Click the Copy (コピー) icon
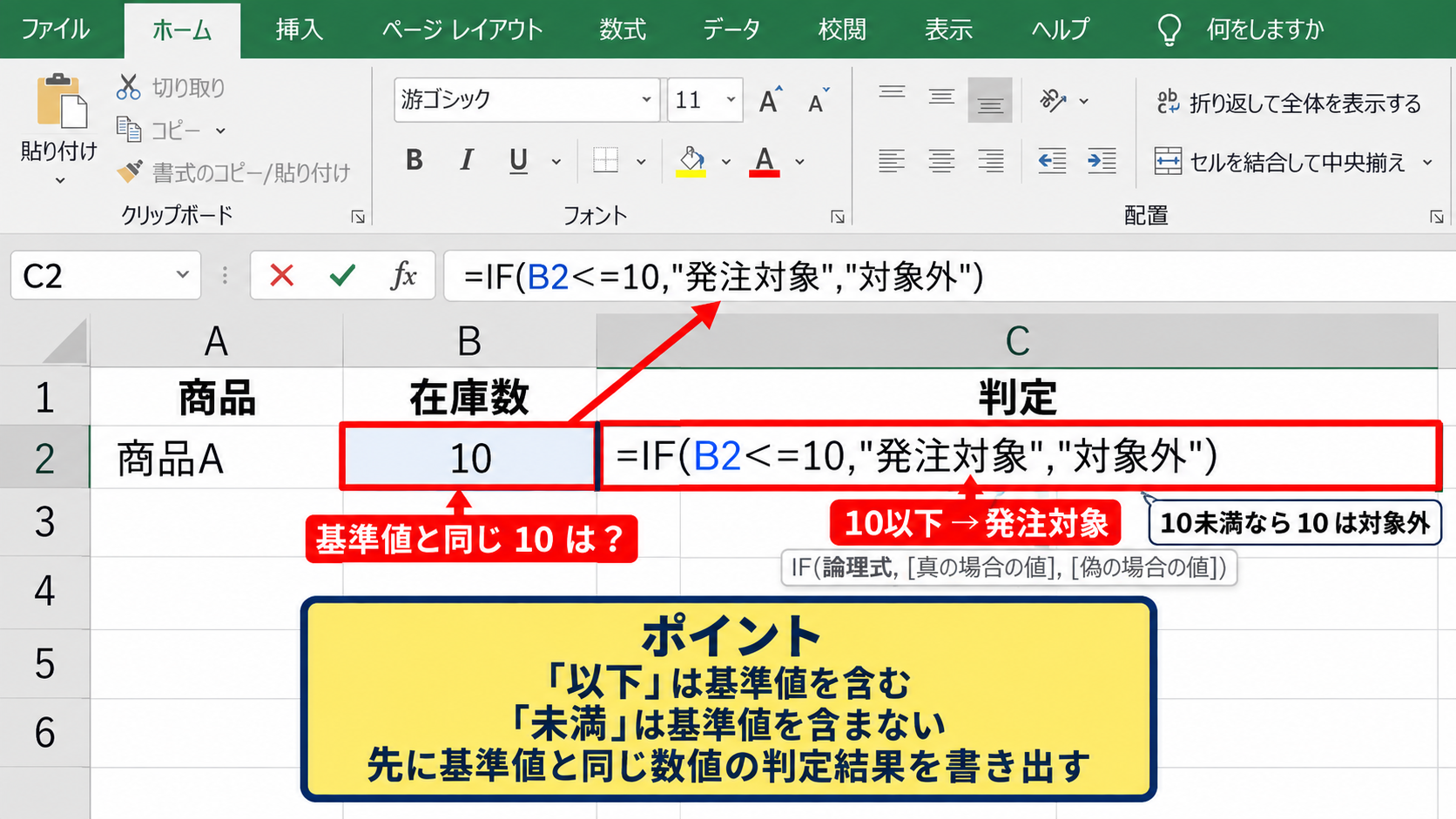 (x=129, y=130)
